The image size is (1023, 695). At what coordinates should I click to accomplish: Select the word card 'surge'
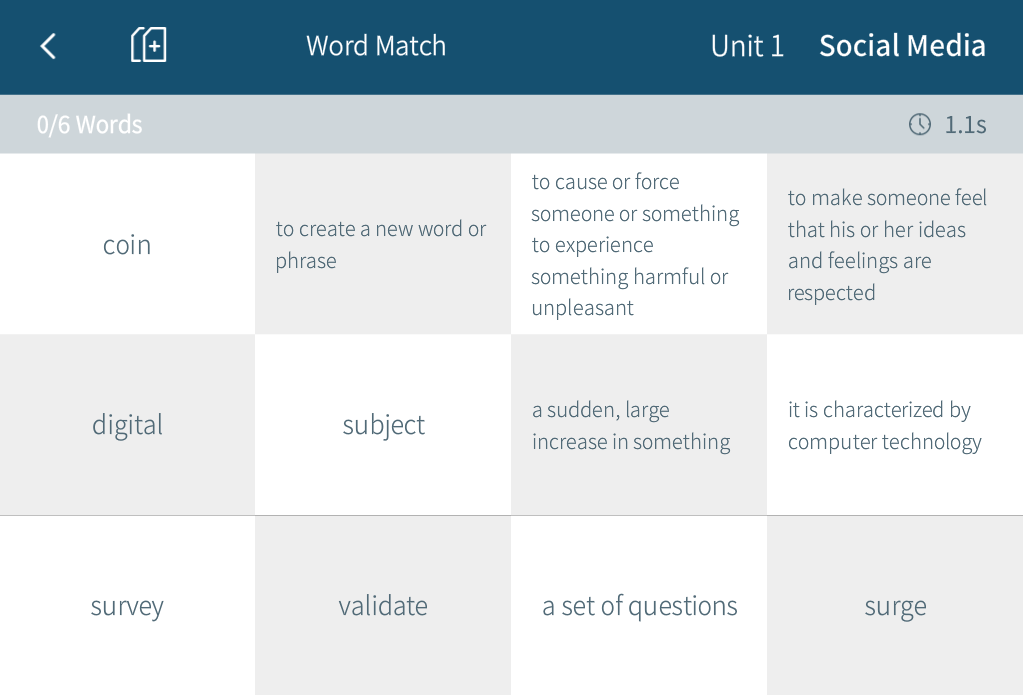tap(895, 606)
